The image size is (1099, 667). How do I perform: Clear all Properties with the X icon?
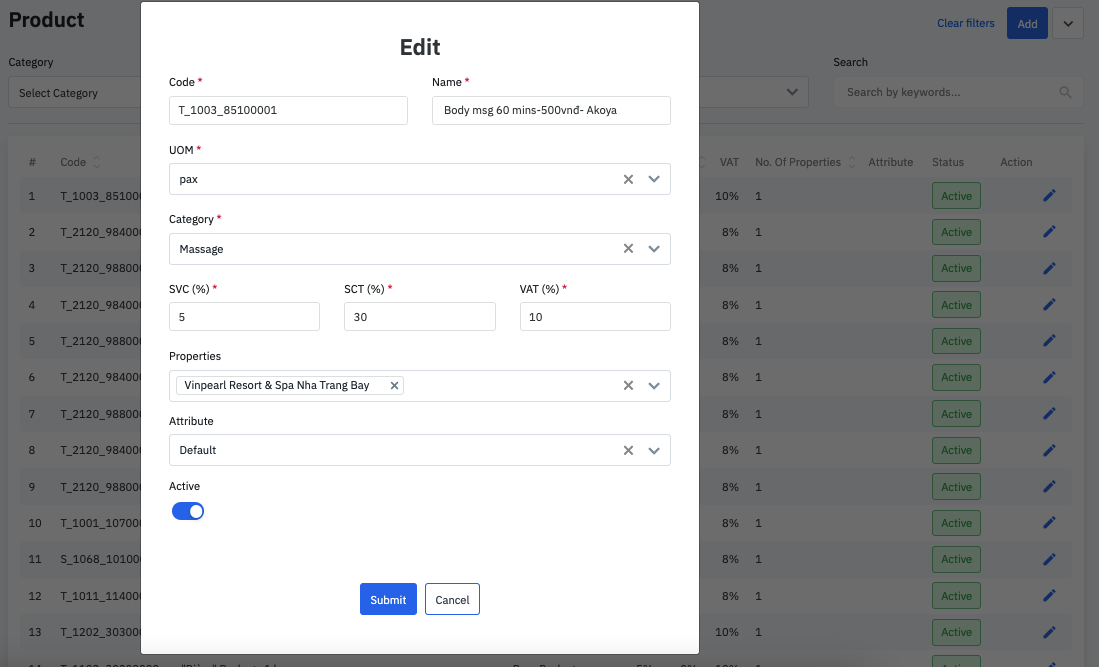(628, 386)
